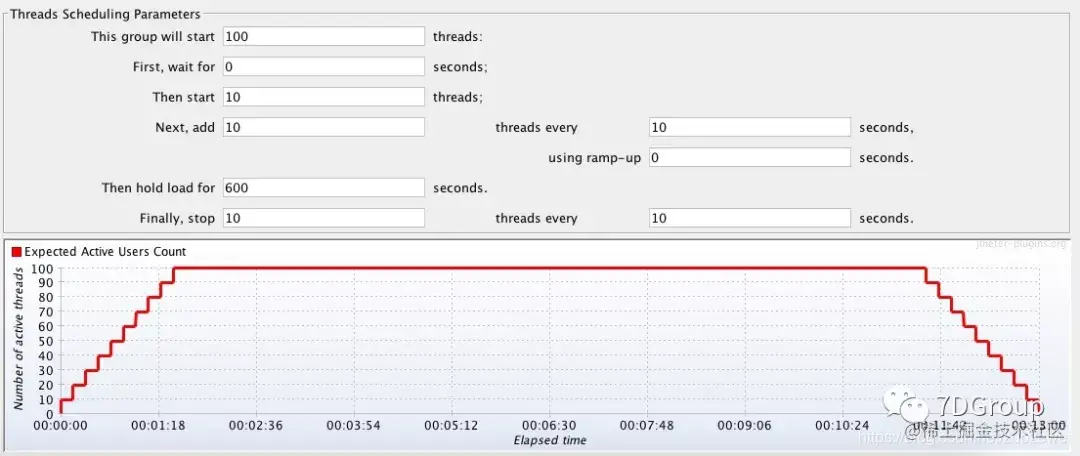Click the 00:09:06 time axis label
This screenshot has height=456, width=1080.
click(745, 426)
